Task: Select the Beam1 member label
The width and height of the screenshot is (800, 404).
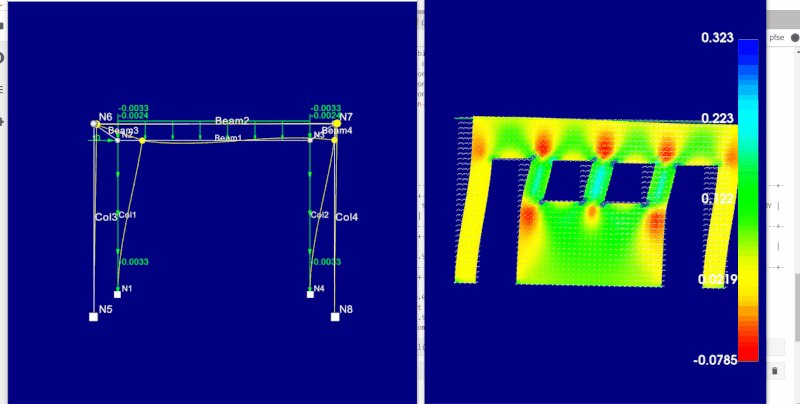Action: click(227, 138)
